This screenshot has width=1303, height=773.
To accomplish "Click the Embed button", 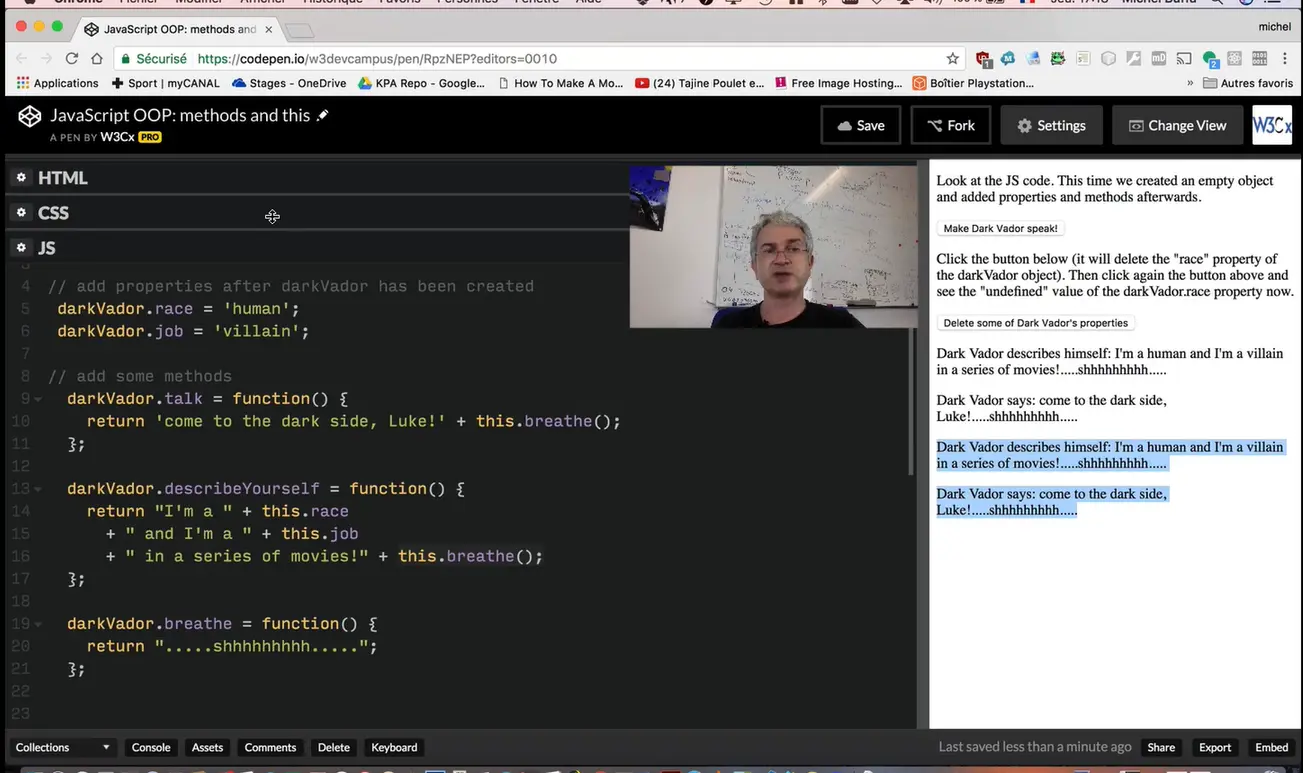I will pos(1272,747).
